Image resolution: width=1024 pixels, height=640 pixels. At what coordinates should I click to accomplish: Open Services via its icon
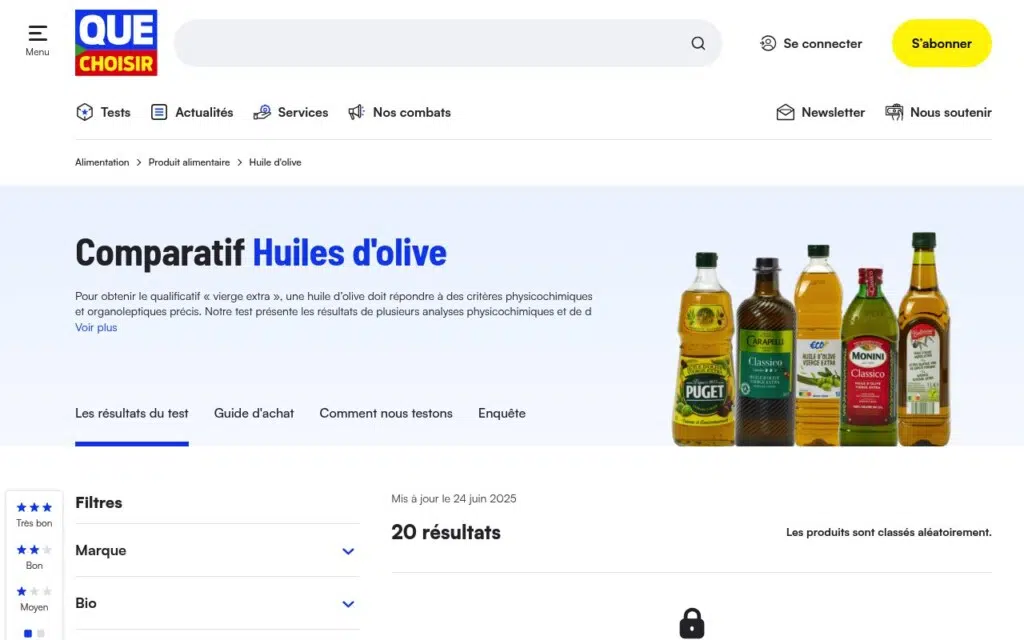click(x=263, y=112)
